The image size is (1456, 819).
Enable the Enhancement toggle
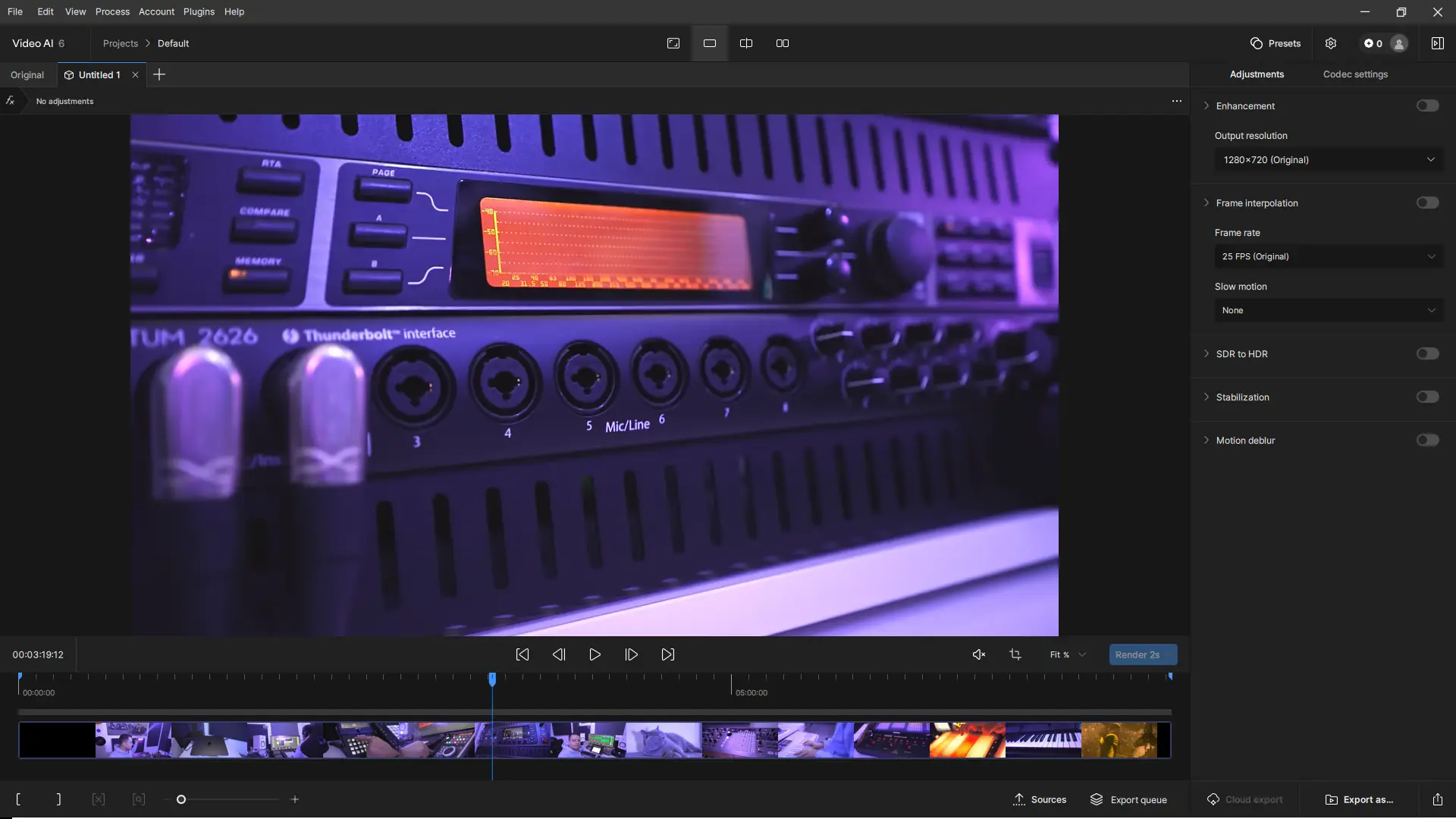(x=1427, y=105)
